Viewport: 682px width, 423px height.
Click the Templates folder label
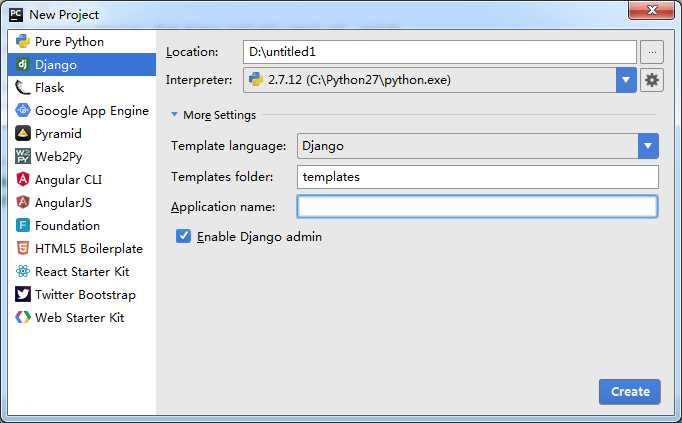click(x=222, y=177)
